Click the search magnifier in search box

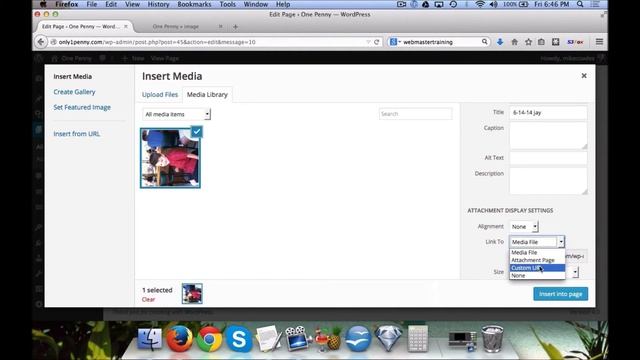pos(484,42)
